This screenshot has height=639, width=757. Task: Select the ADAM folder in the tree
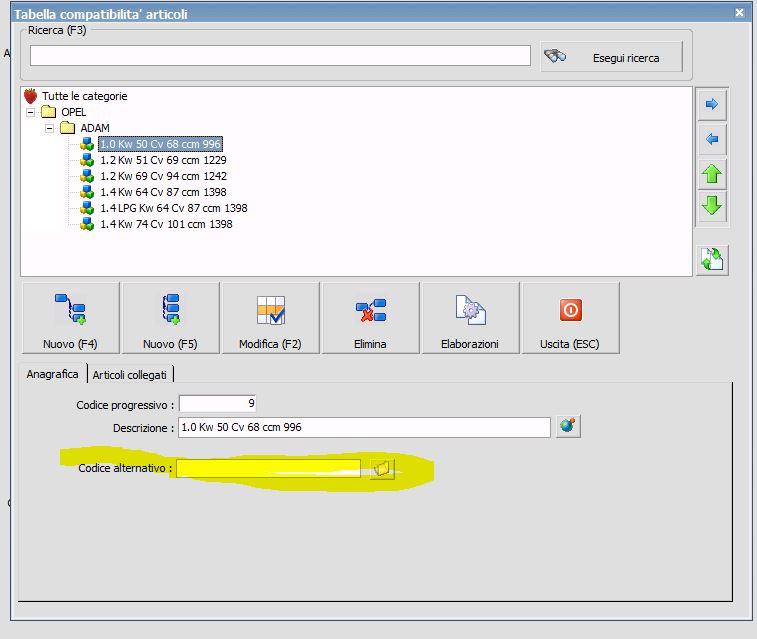pos(95,128)
